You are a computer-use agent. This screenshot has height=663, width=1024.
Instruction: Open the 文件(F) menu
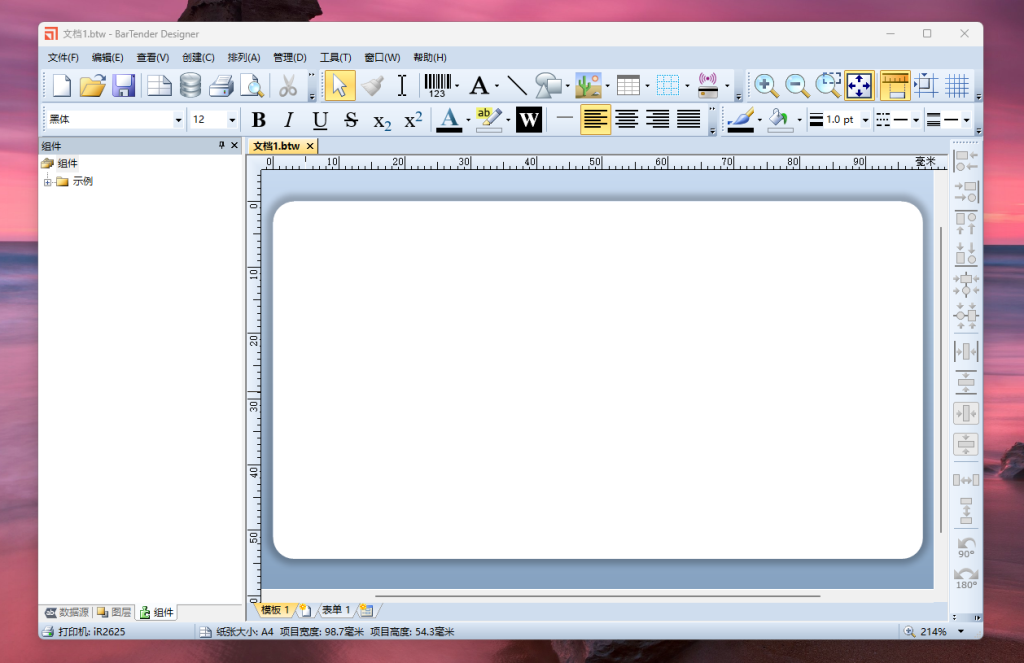coord(63,58)
